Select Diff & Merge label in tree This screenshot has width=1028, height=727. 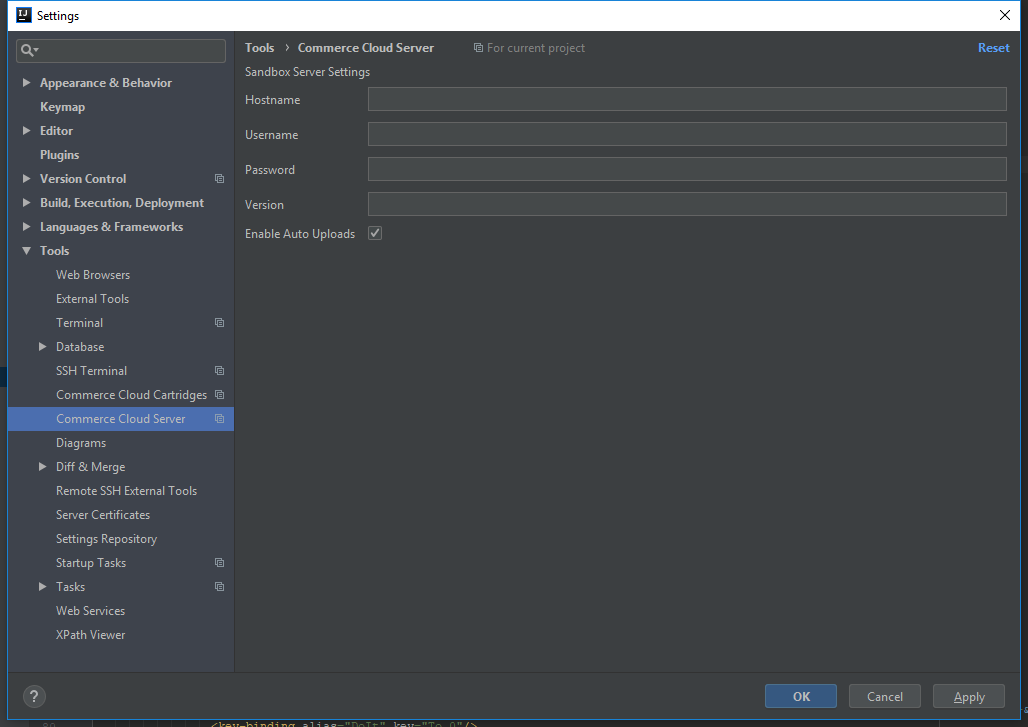click(90, 467)
